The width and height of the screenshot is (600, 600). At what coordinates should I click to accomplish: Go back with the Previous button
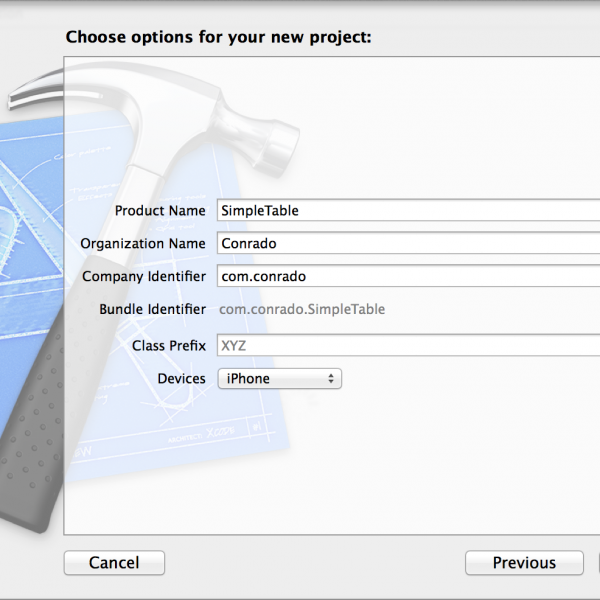(x=524, y=562)
